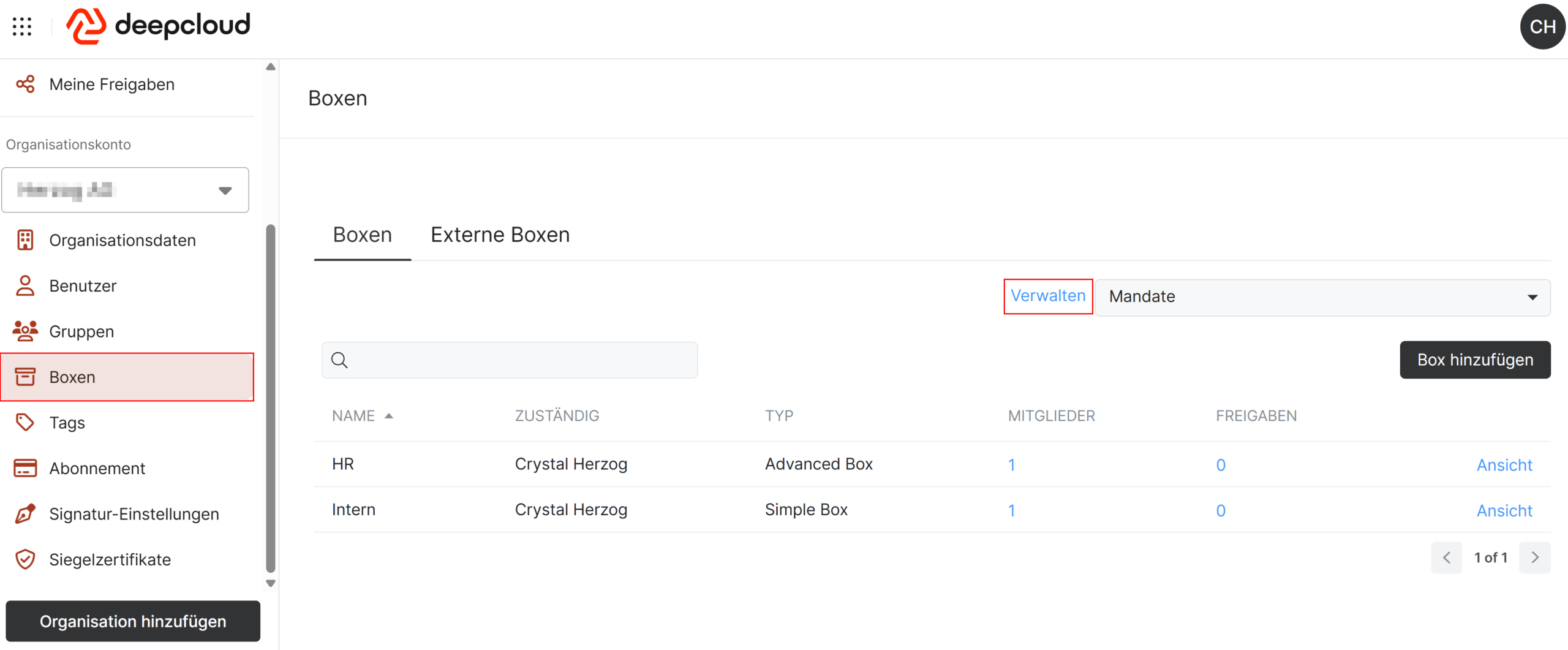Click the Organisationsdaten building icon
Image resolution: width=1568 pixels, height=650 pixels.
25,240
